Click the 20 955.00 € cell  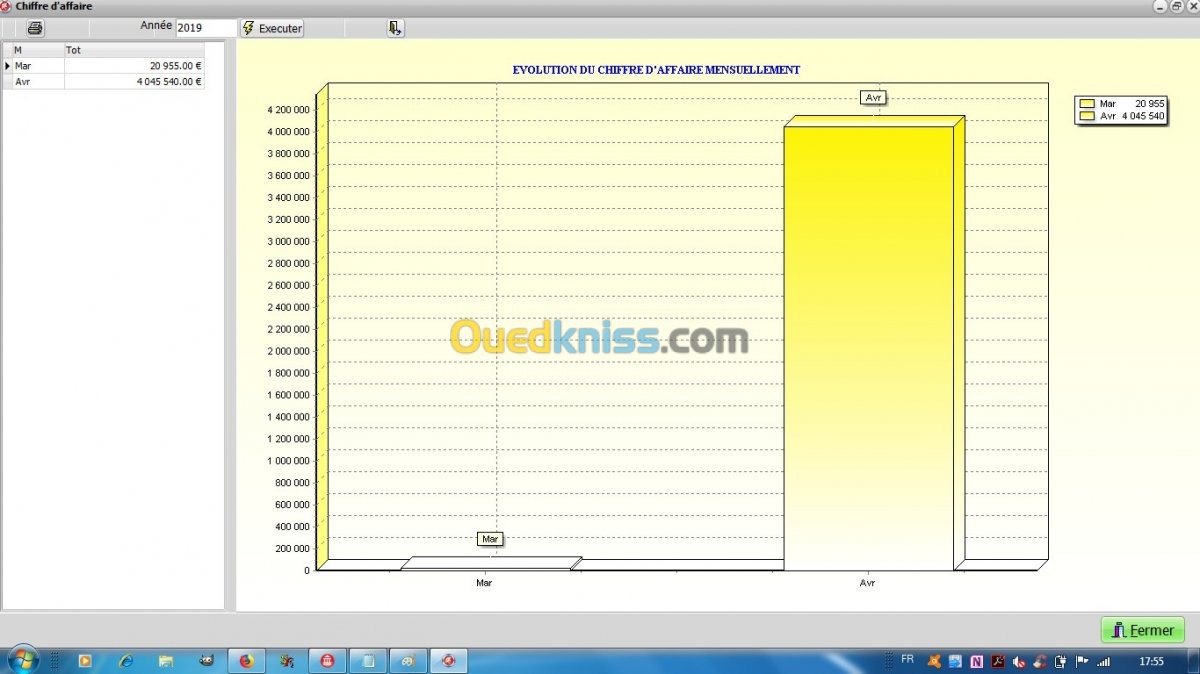click(134, 66)
